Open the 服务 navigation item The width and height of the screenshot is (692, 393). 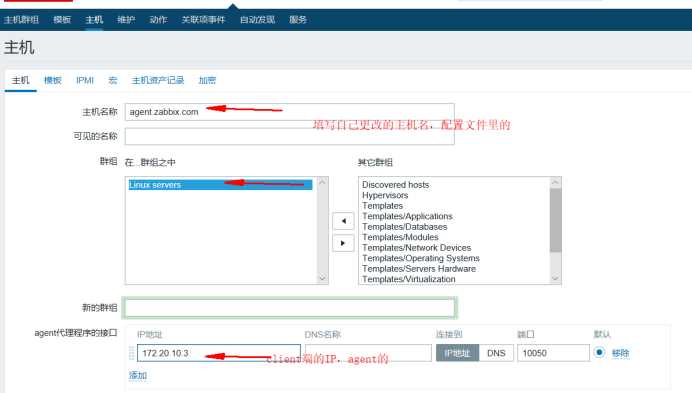click(x=298, y=19)
